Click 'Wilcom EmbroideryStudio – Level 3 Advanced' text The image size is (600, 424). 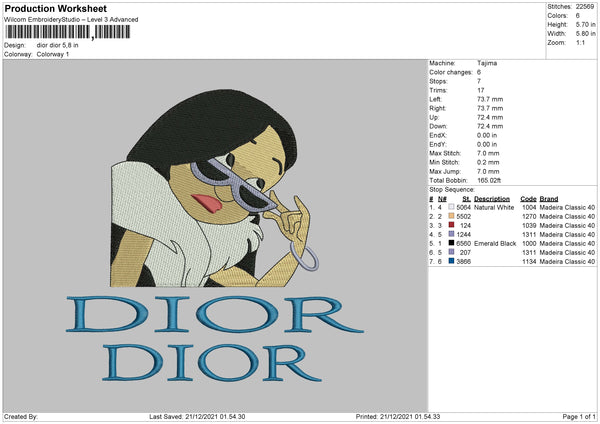click(71, 20)
